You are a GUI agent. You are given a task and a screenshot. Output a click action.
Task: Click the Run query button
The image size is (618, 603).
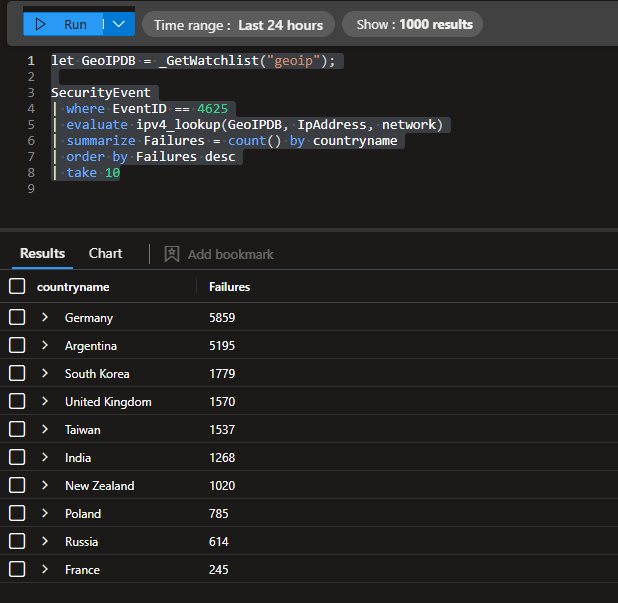pyautogui.click(x=62, y=24)
